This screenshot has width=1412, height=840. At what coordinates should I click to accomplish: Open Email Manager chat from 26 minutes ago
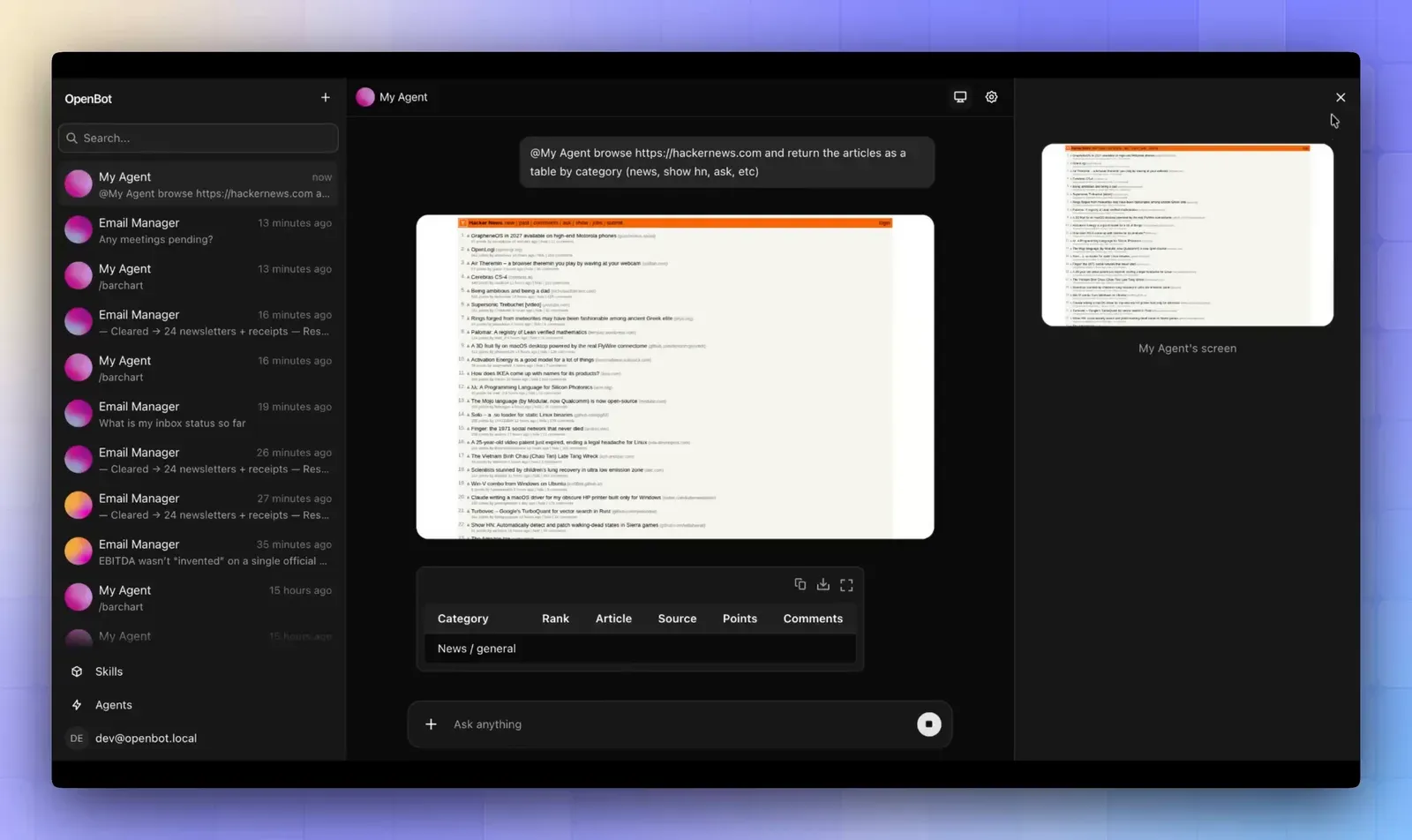point(199,460)
